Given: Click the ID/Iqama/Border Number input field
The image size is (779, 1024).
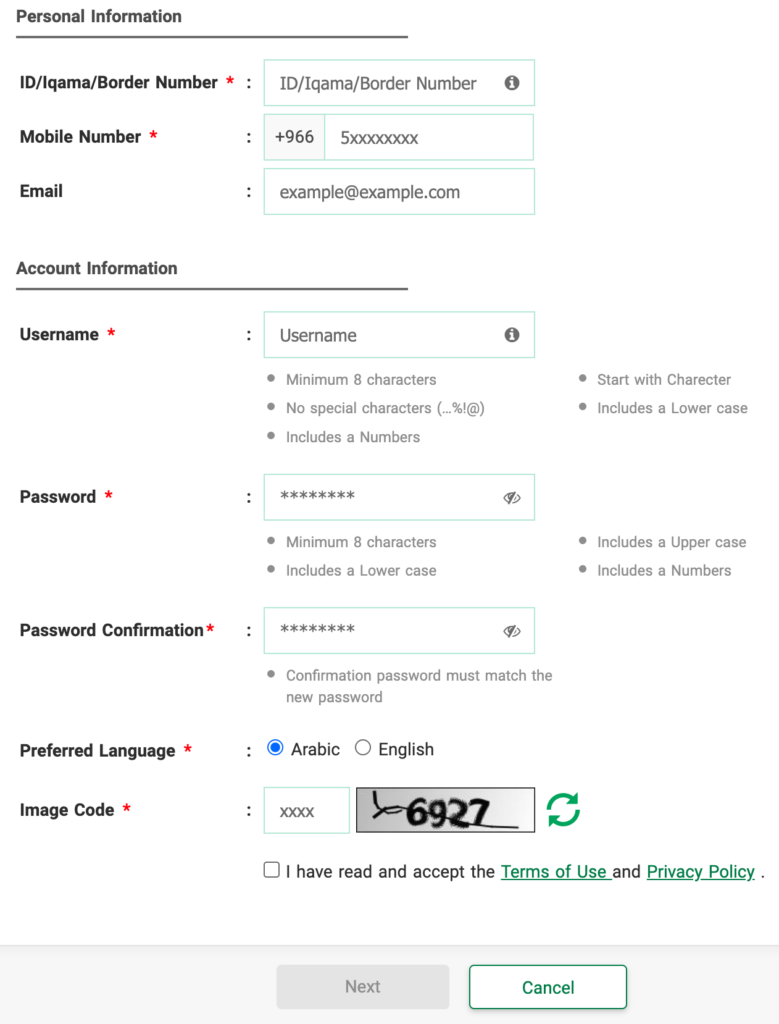Looking at the screenshot, I should (x=390, y=83).
